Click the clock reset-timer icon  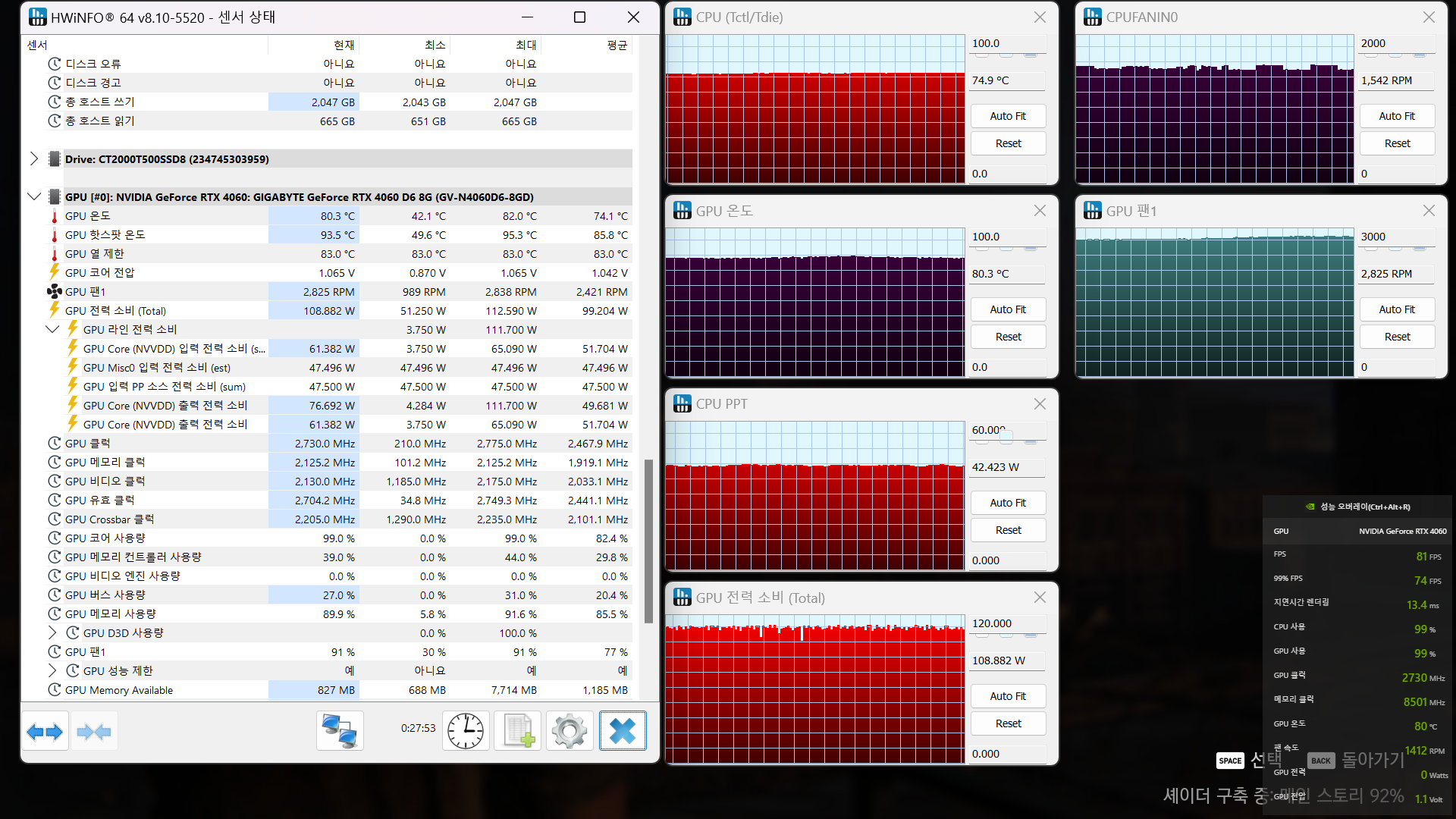click(x=466, y=732)
